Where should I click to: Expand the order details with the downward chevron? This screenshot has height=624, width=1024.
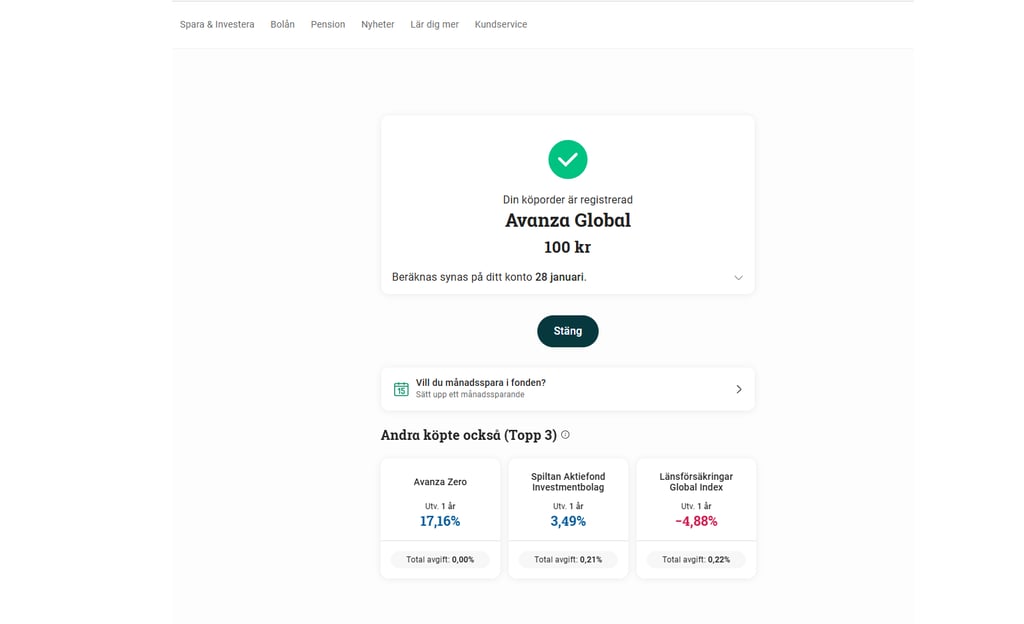[737, 277]
